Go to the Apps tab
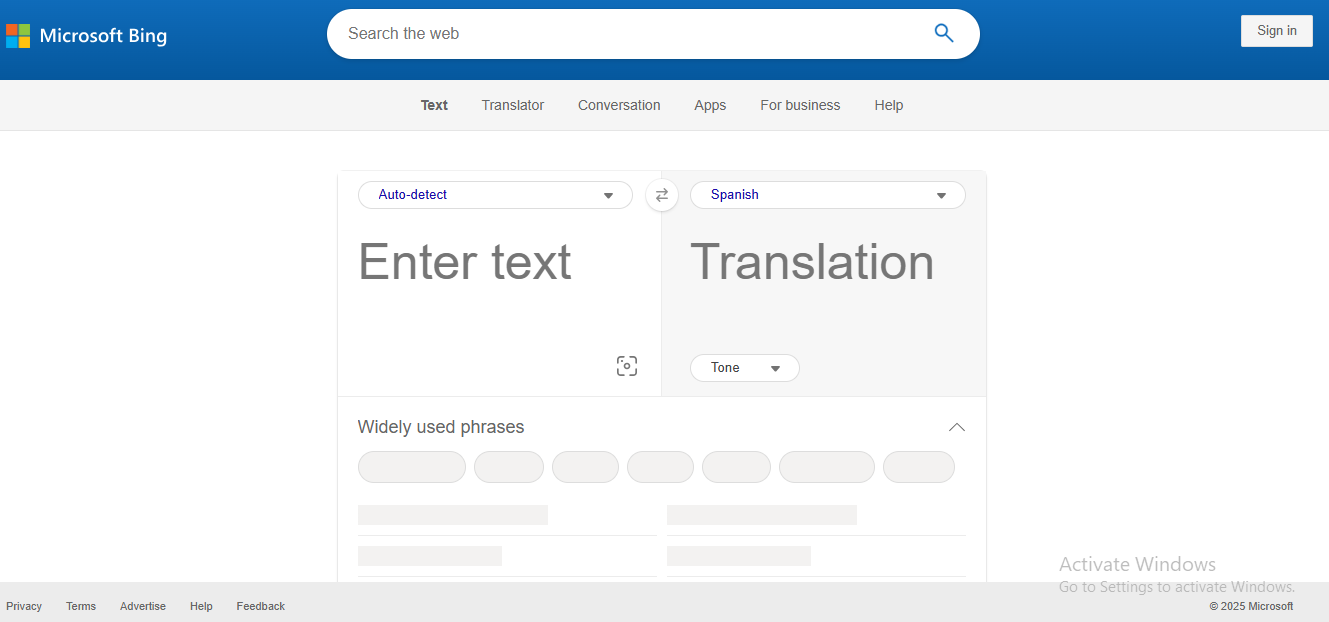1329x622 pixels. pyautogui.click(x=710, y=105)
